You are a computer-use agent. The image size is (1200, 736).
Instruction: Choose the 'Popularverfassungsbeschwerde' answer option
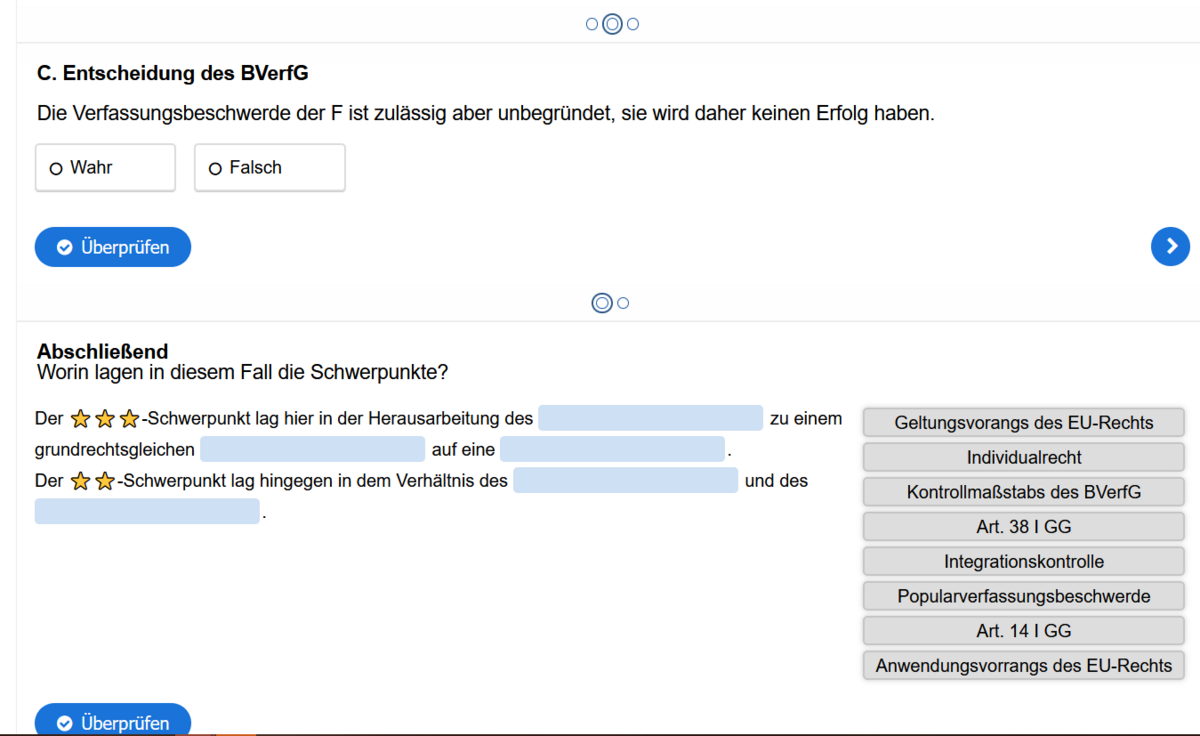pyautogui.click(x=1023, y=596)
